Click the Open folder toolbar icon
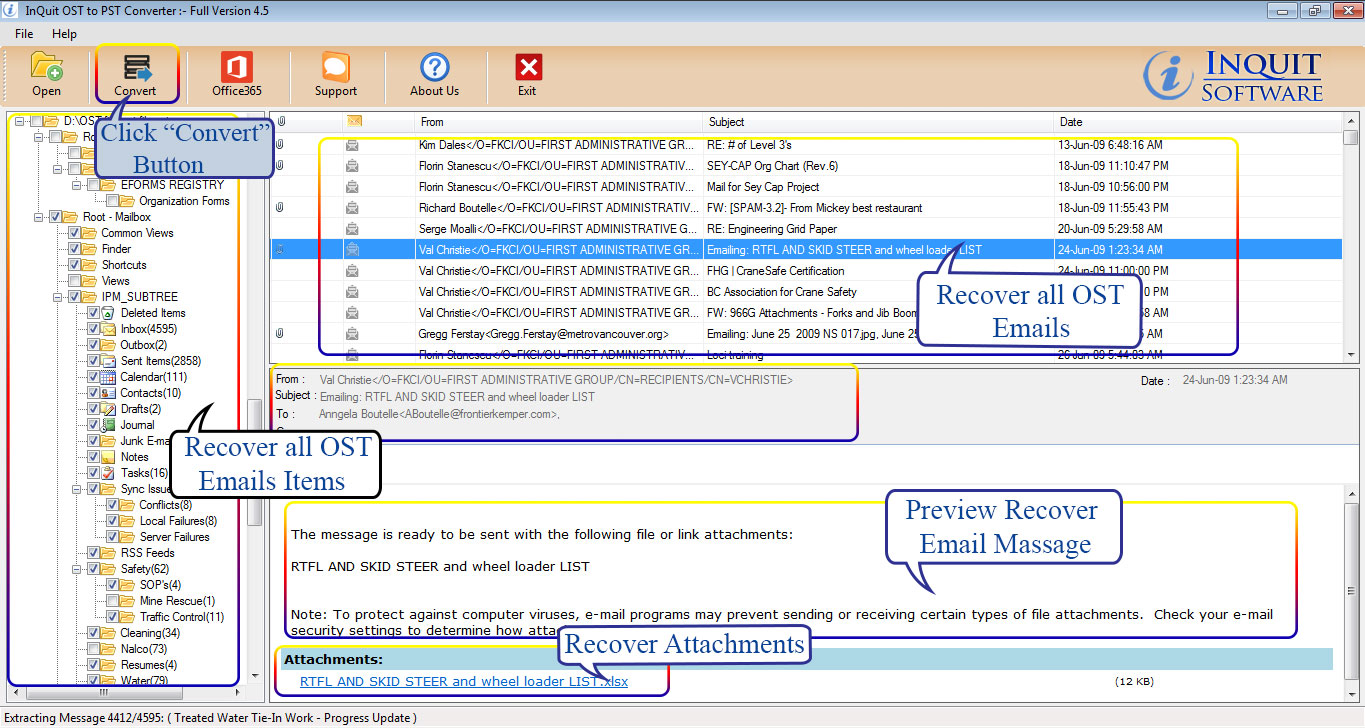Viewport: 1365px width, 728px height. coord(46,67)
